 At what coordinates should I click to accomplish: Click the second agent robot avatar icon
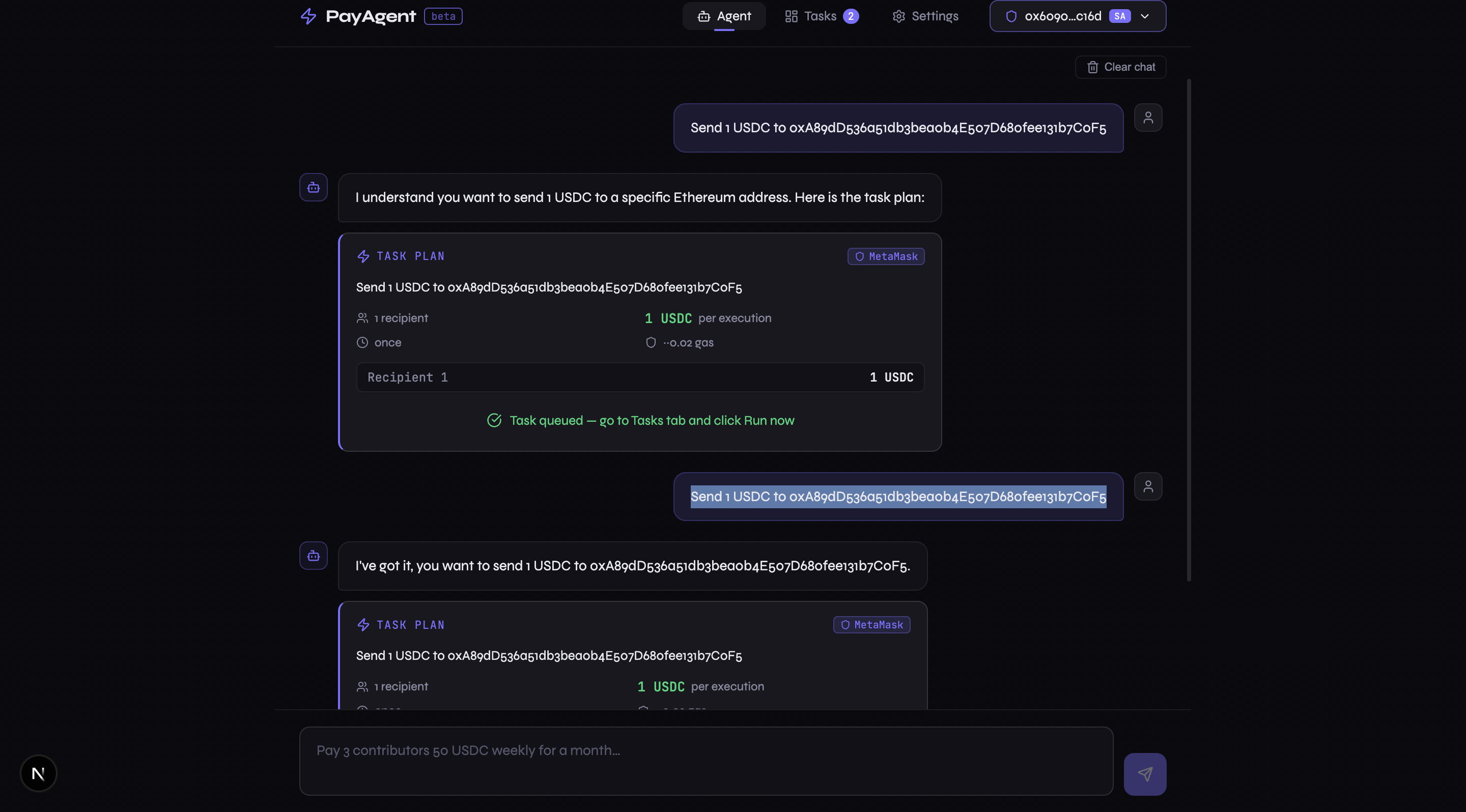[314, 556]
